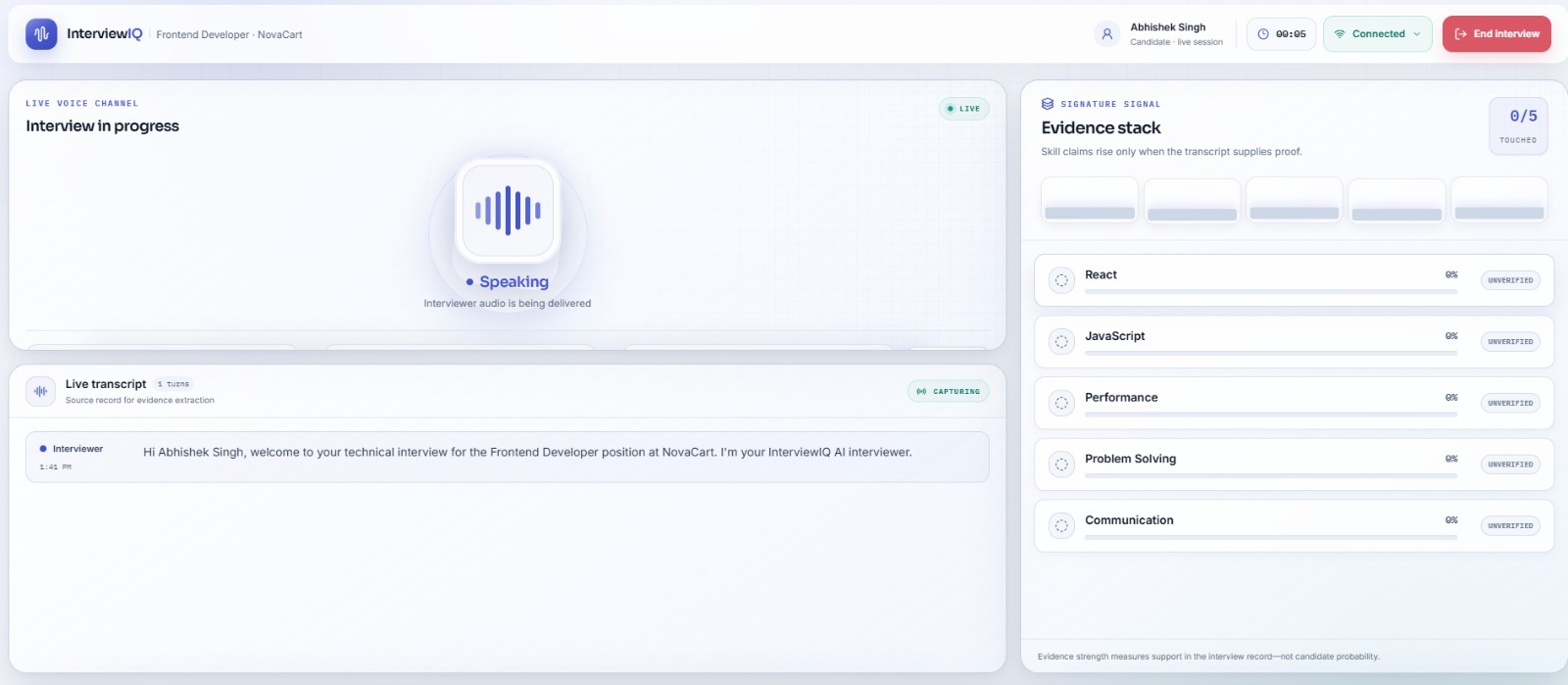Click the Frontend Developer · NovaCart label

[229, 34]
